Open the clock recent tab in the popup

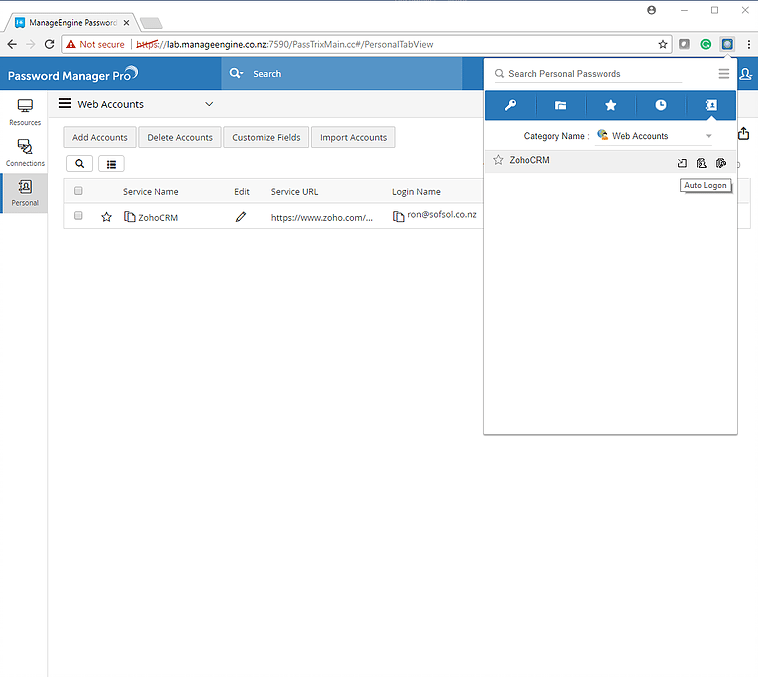point(660,105)
